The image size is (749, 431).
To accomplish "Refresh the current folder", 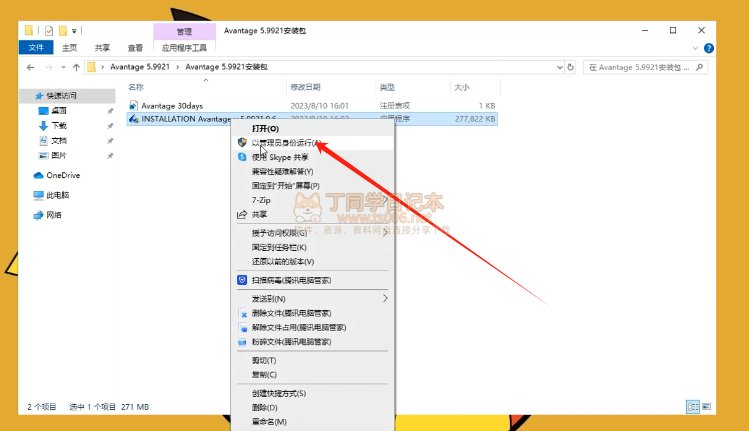I will 570,67.
